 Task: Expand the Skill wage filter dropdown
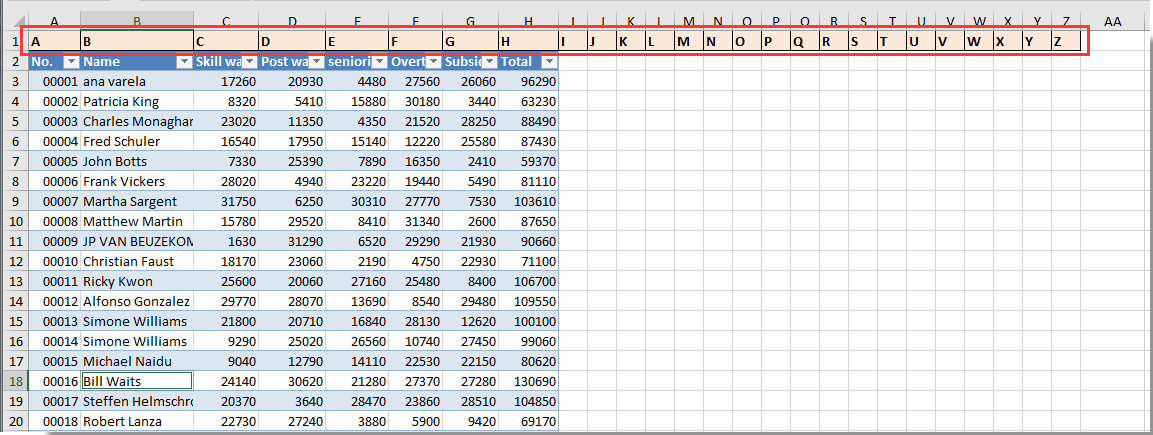click(x=249, y=62)
